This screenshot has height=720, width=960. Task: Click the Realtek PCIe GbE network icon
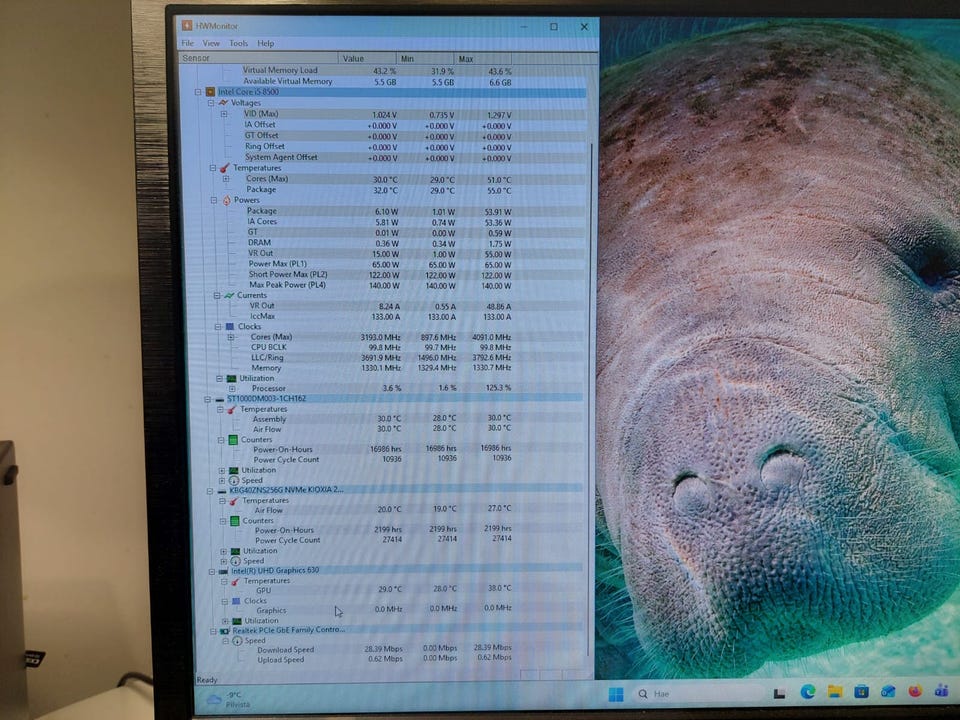pyautogui.click(x=225, y=631)
